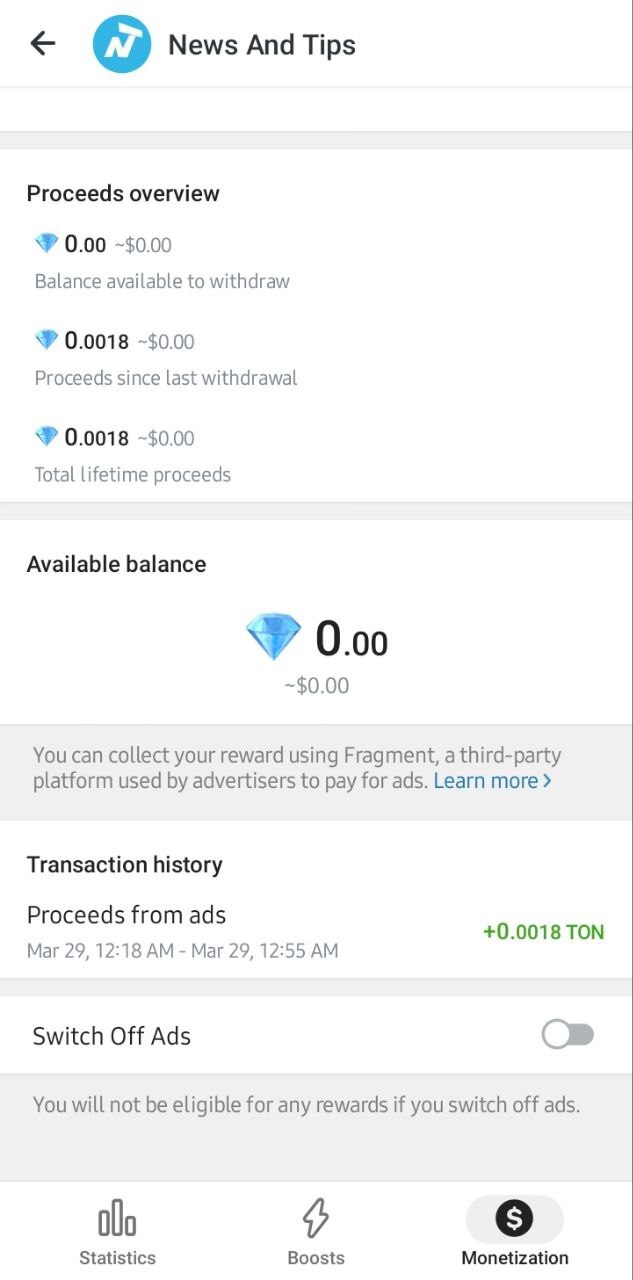Tap the News And Tips channel title
Screen dimensions: 633x1280
262,45
